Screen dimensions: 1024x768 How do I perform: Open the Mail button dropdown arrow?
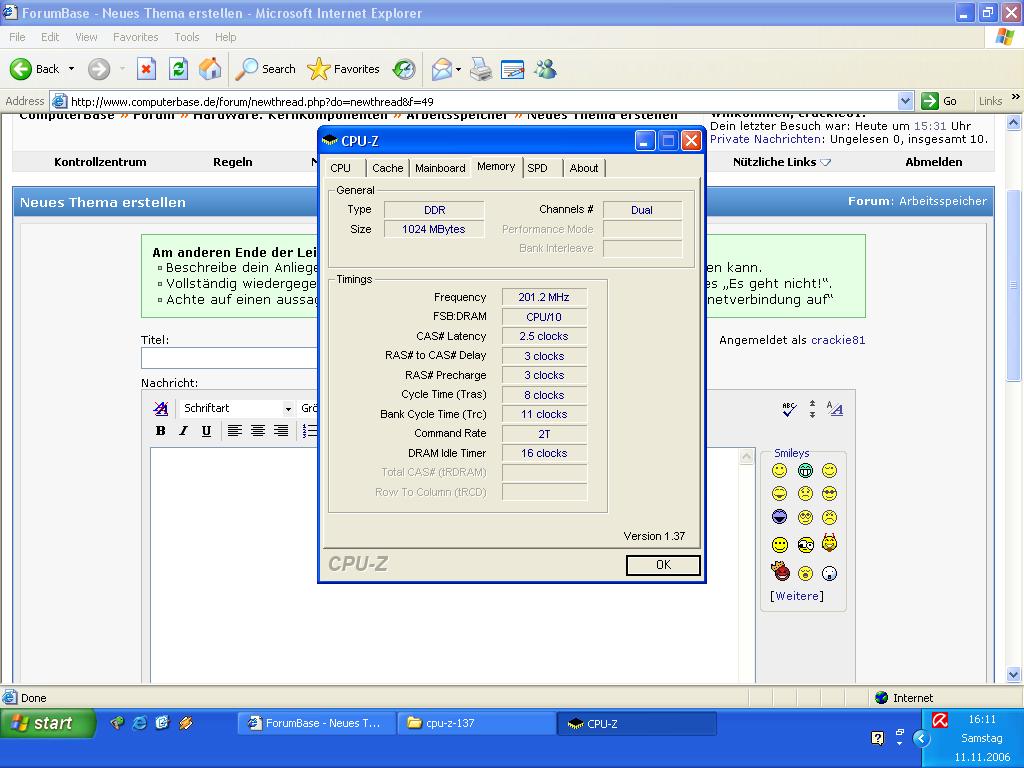[x=458, y=69]
